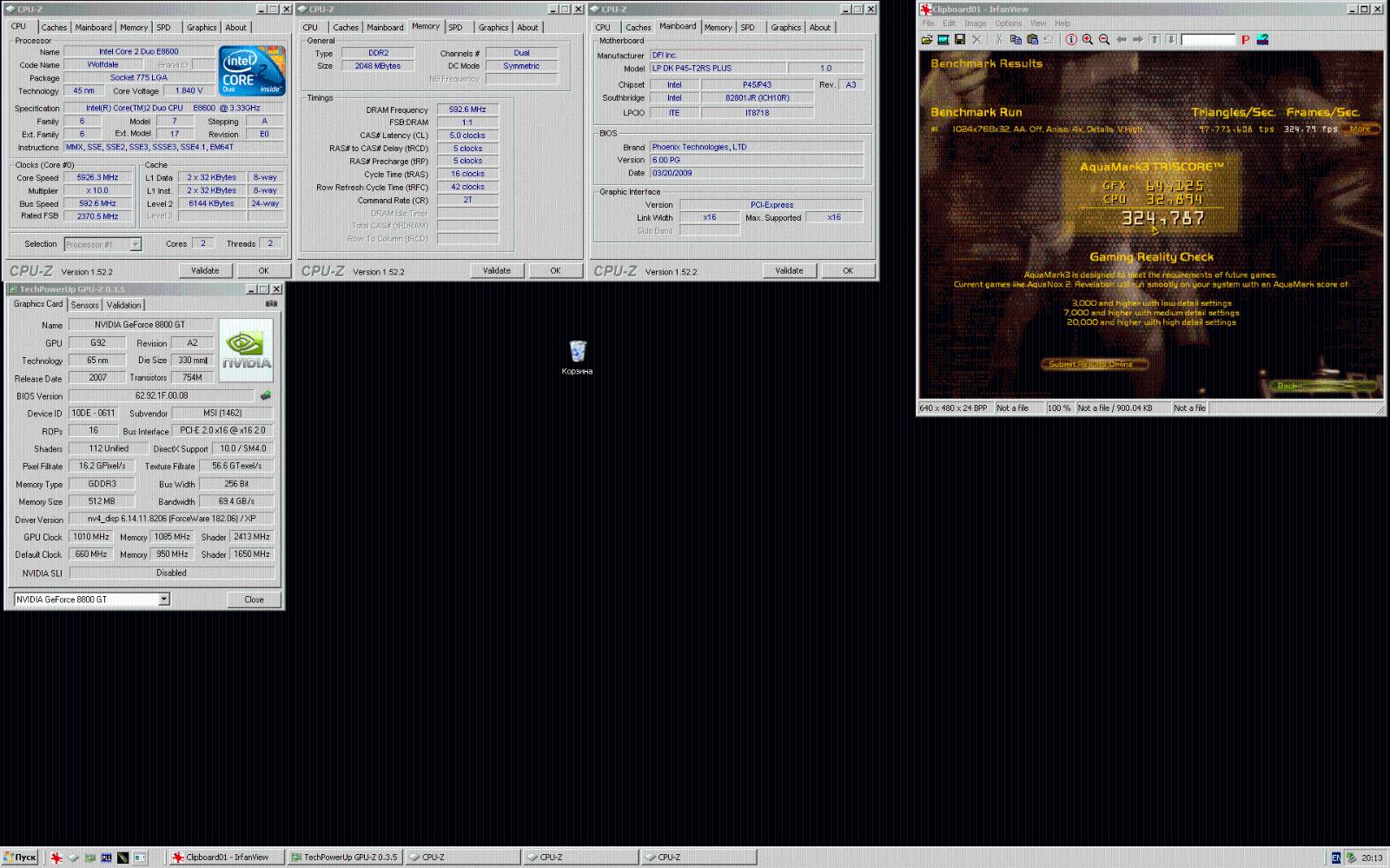1390x868 pixels.
Task: Click the BIOS Version 62.92.1F.00.08 field
Action: (162, 395)
